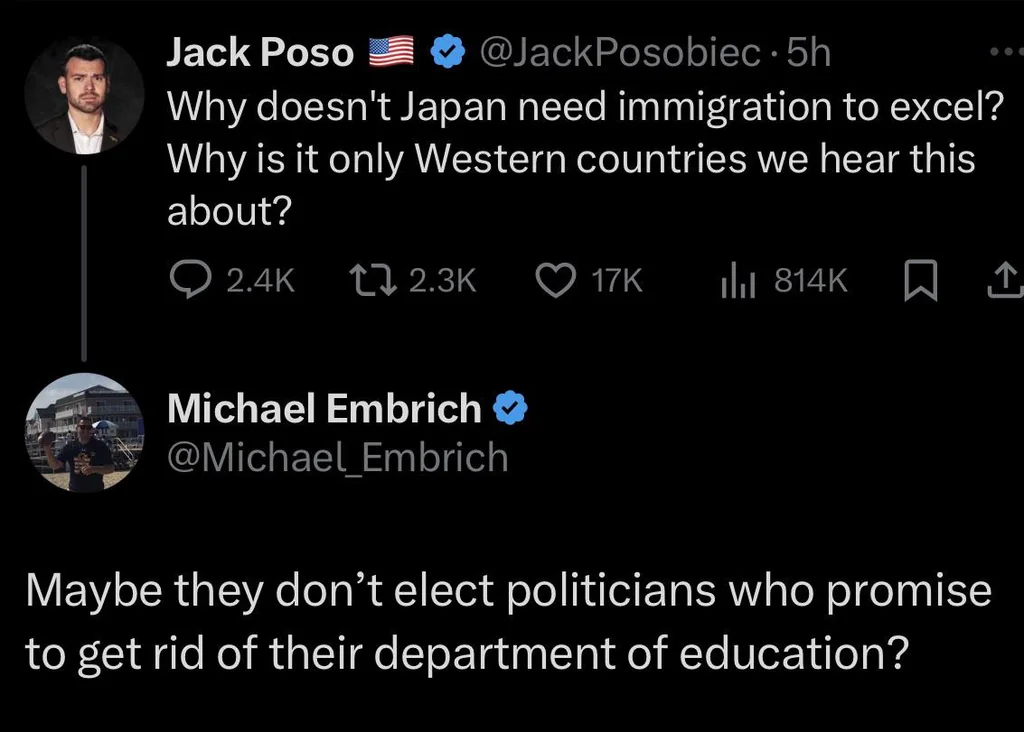
Task: Open the Japan immigration tweet text
Action: [x=584, y=159]
